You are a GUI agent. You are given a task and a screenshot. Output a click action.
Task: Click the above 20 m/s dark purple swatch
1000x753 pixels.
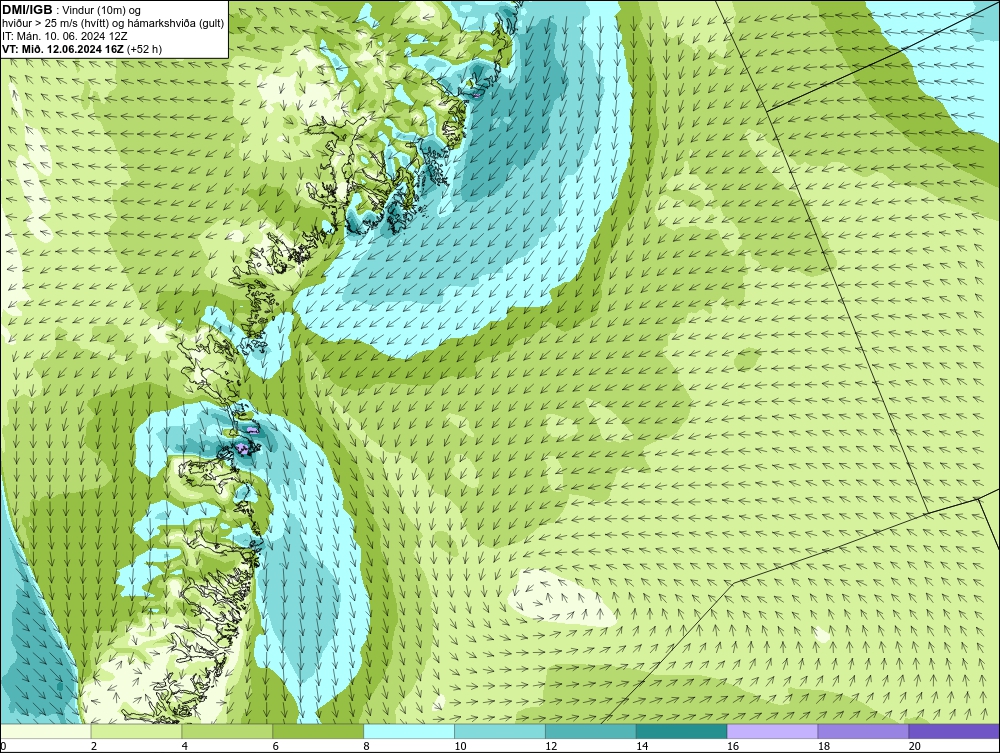(x=954, y=731)
